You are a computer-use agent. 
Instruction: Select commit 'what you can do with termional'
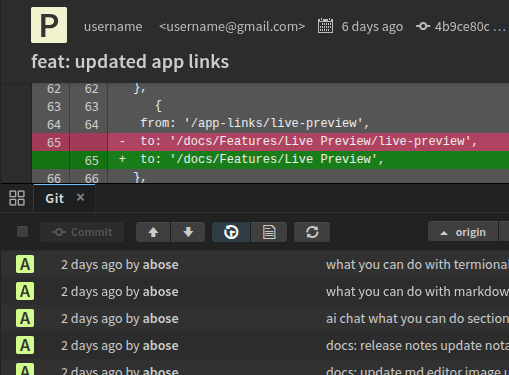point(417,265)
